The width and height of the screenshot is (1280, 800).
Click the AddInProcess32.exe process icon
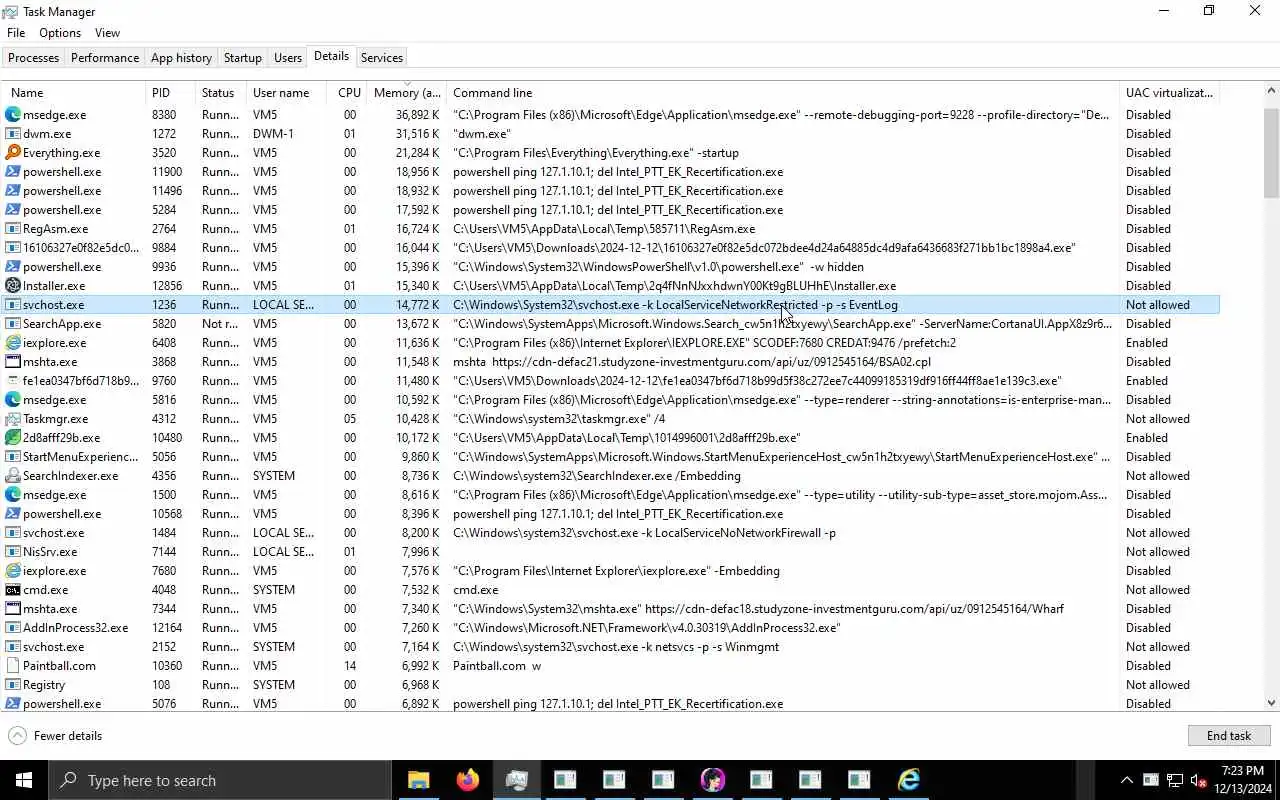[13, 628]
